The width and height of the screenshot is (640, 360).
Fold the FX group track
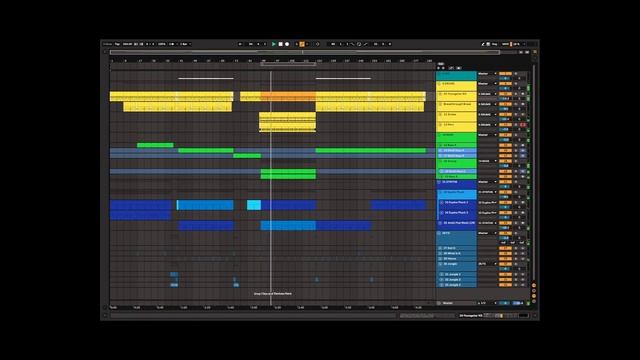coord(439,233)
